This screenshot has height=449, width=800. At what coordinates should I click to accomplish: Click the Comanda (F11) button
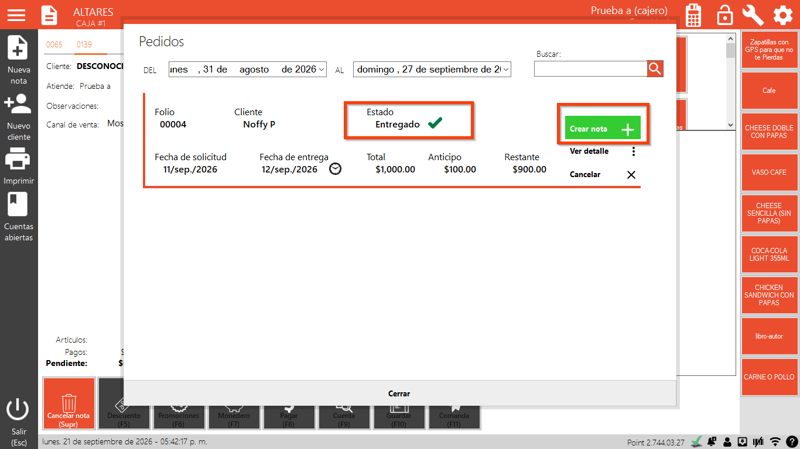click(454, 417)
